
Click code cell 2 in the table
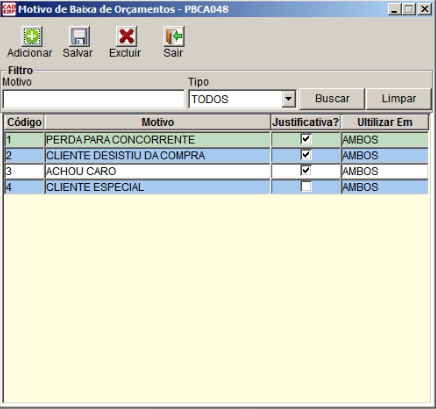point(24,155)
